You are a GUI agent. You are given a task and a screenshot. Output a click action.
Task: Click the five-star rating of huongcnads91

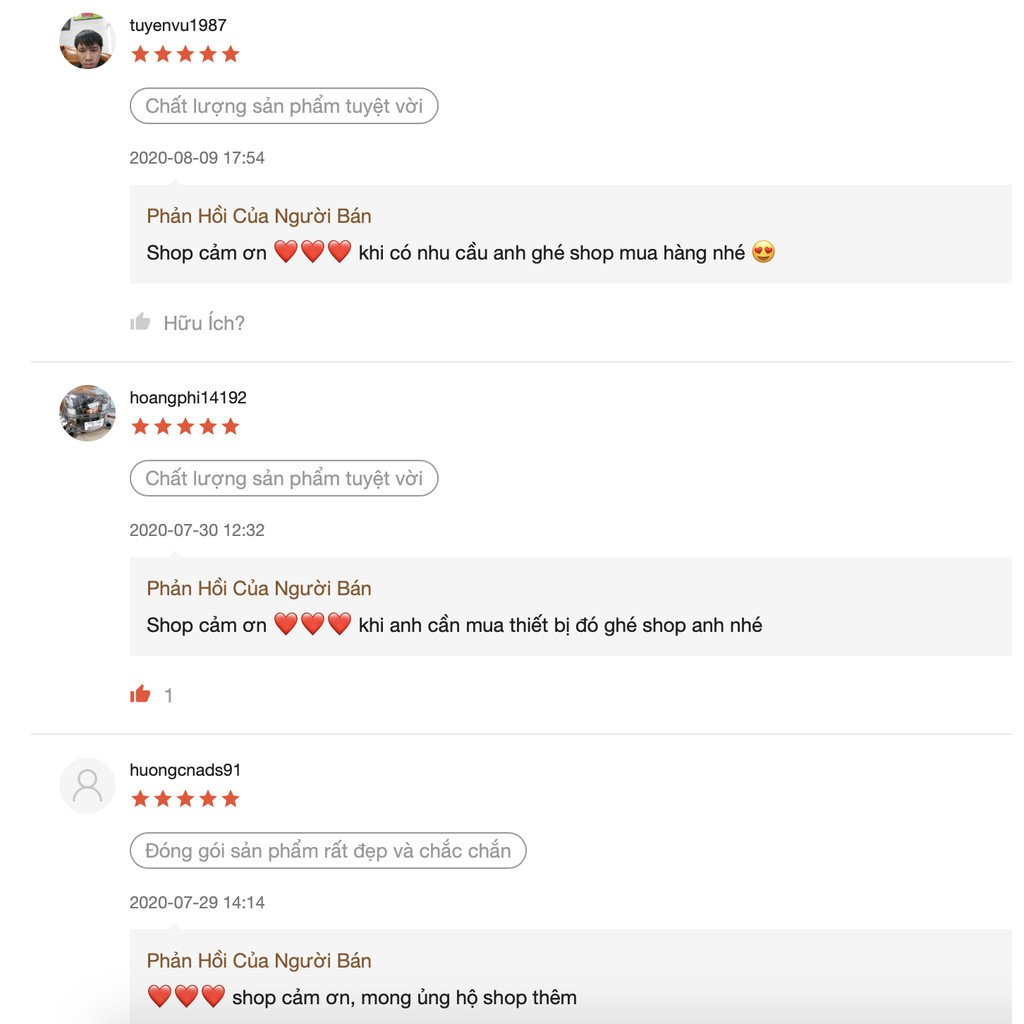185,798
